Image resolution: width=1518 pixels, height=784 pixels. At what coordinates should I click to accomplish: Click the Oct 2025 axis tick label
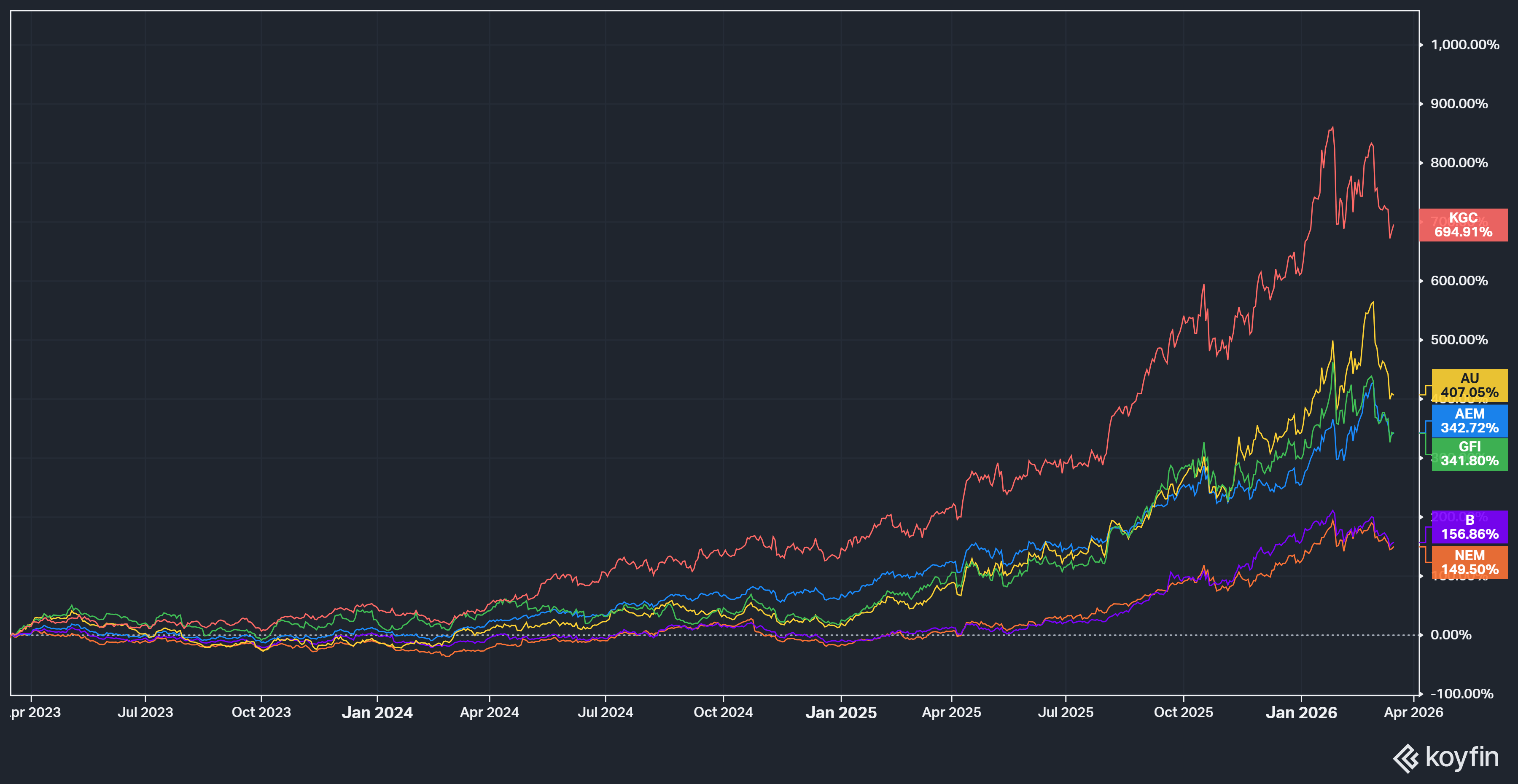point(1183,712)
